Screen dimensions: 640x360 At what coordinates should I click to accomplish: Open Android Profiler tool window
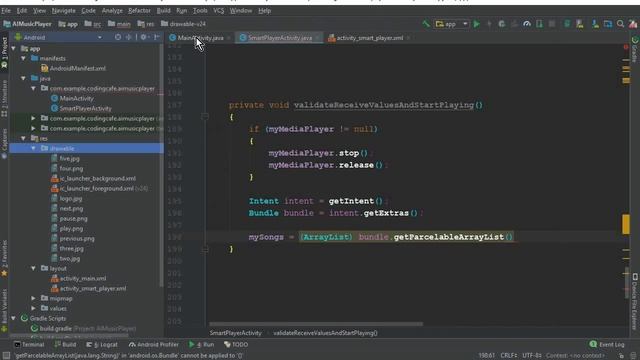coord(154,344)
